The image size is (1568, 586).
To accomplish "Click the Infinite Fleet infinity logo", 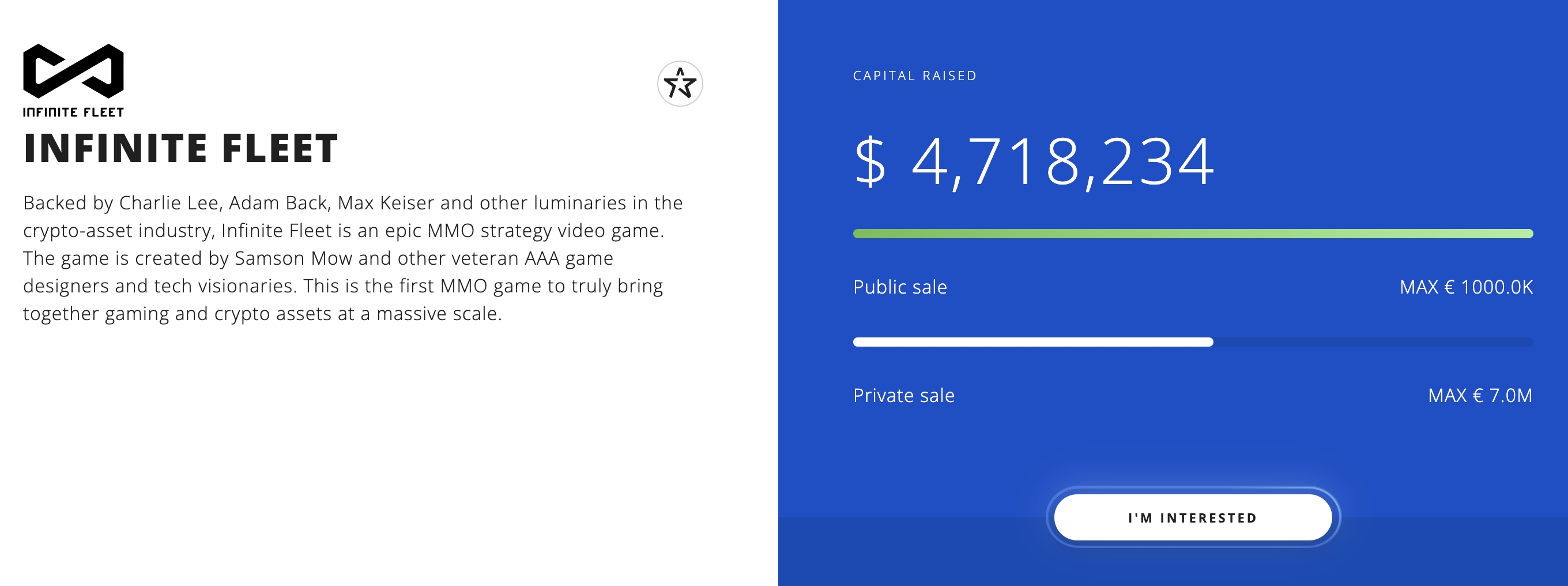I will click(x=74, y=71).
